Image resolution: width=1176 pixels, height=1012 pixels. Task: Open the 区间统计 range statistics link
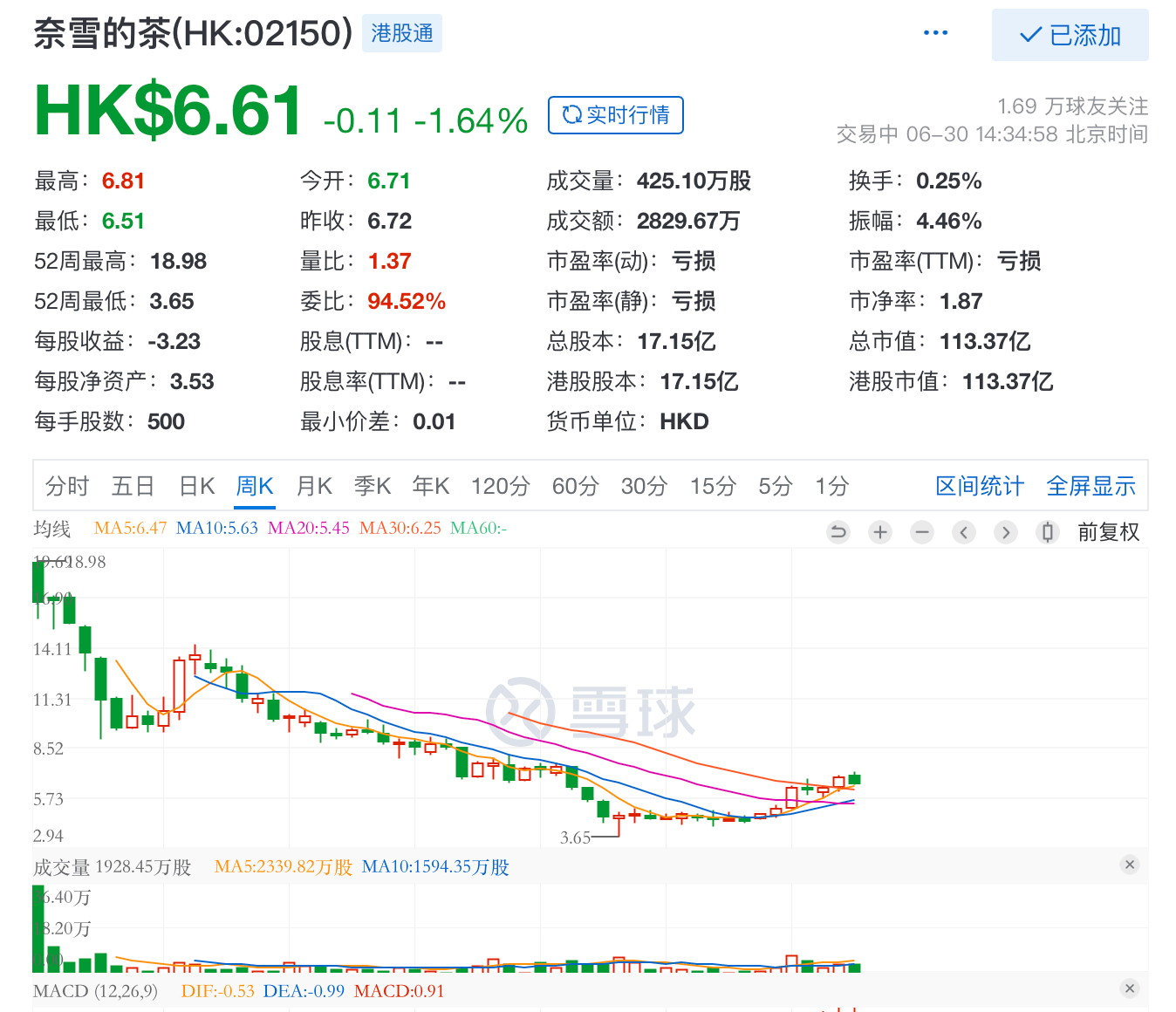pos(980,486)
